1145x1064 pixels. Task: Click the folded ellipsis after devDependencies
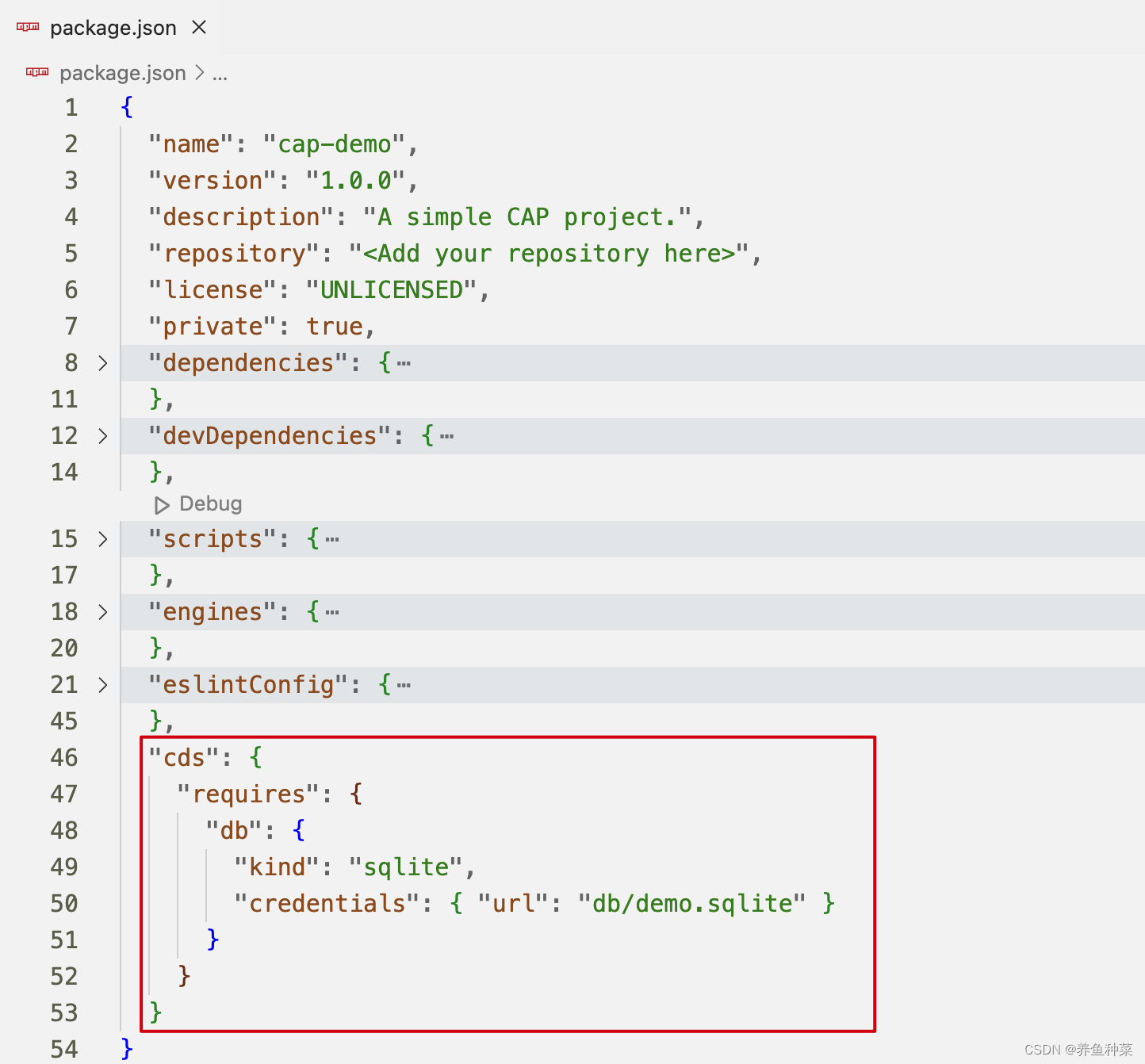pyautogui.click(x=446, y=437)
